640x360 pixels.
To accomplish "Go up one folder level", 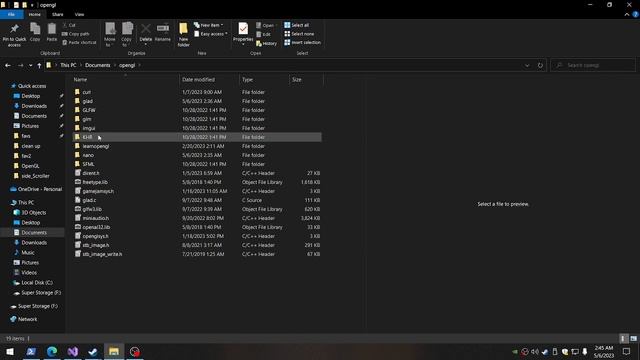I will 39,65.
